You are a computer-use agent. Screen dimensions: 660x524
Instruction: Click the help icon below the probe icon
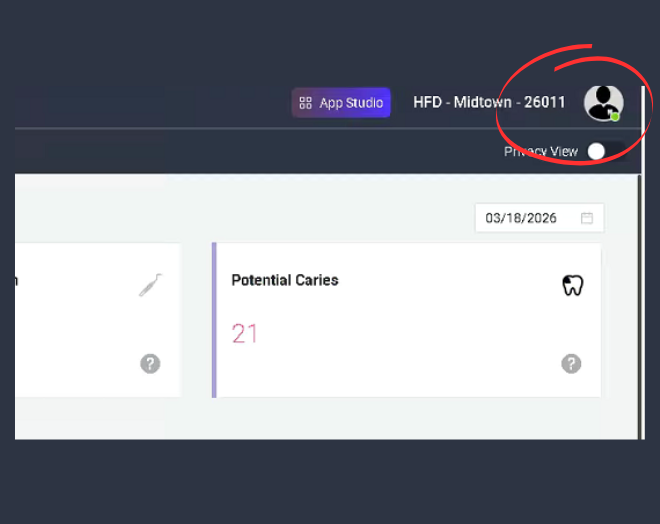pyautogui.click(x=150, y=363)
